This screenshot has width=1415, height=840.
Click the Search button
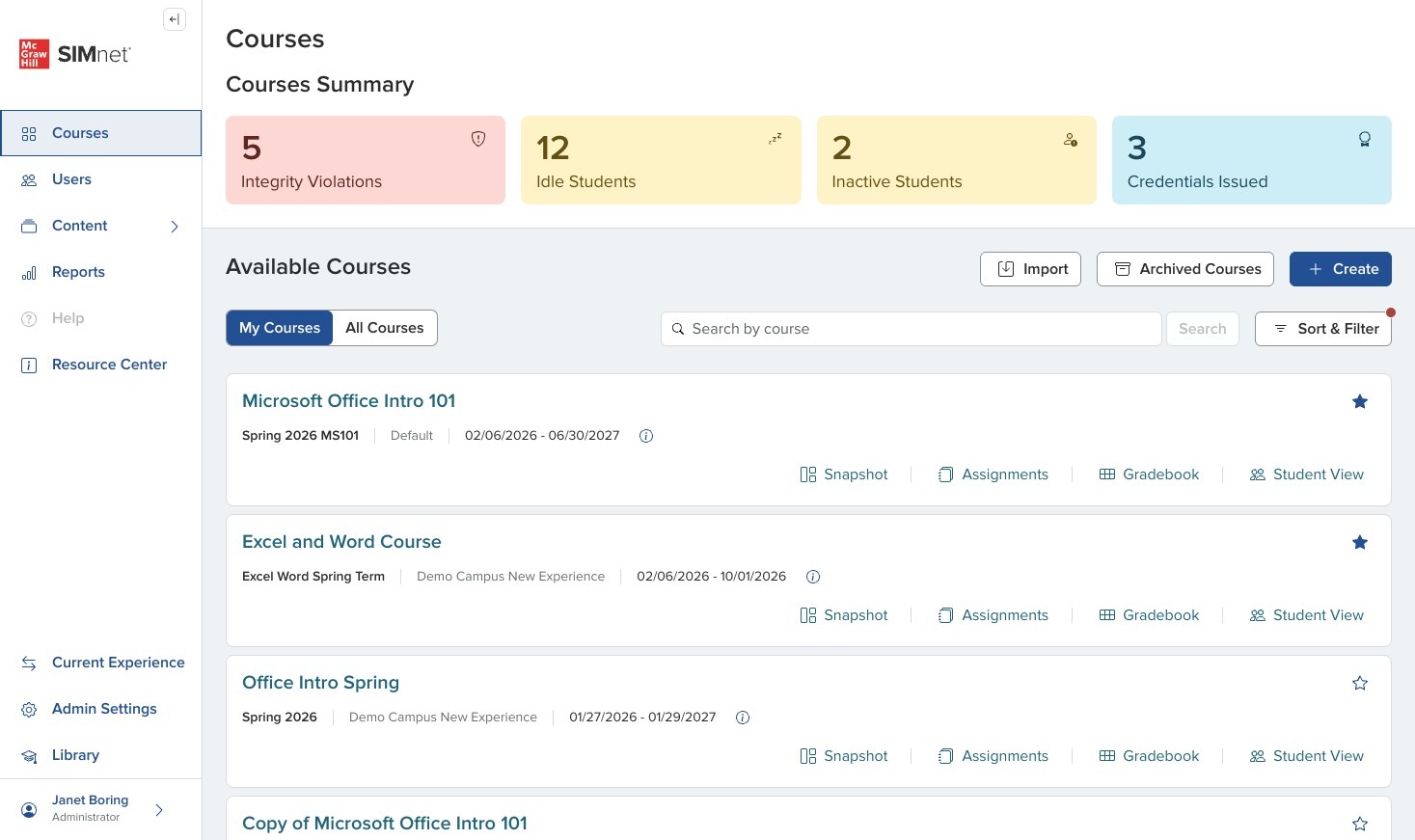point(1203,329)
